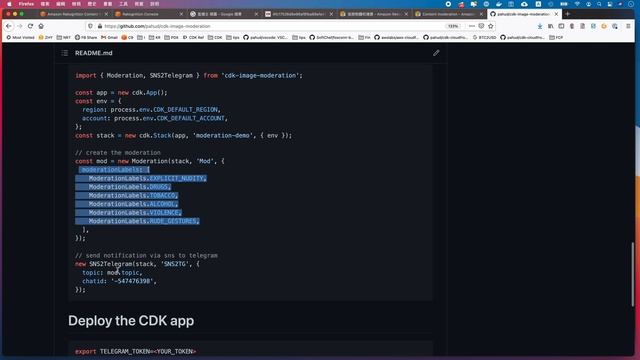The height and width of the screenshot is (360, 640).
Task: Open the FB Share bookmark
Action: point(86,37)
